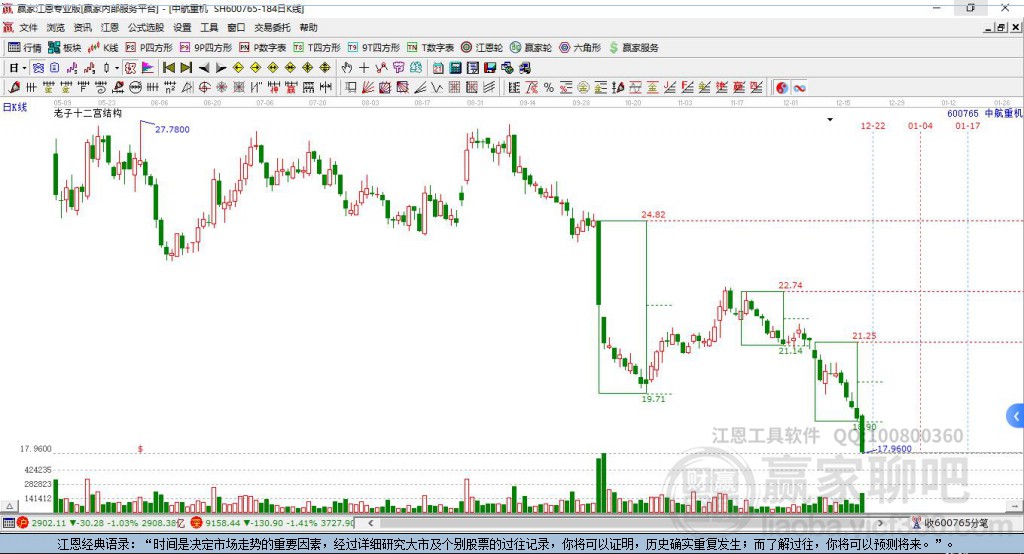Open the P数字表 tool
The width and height of the screenshot is (1024, 554).
pyautogui.click(x=263, y=48)
